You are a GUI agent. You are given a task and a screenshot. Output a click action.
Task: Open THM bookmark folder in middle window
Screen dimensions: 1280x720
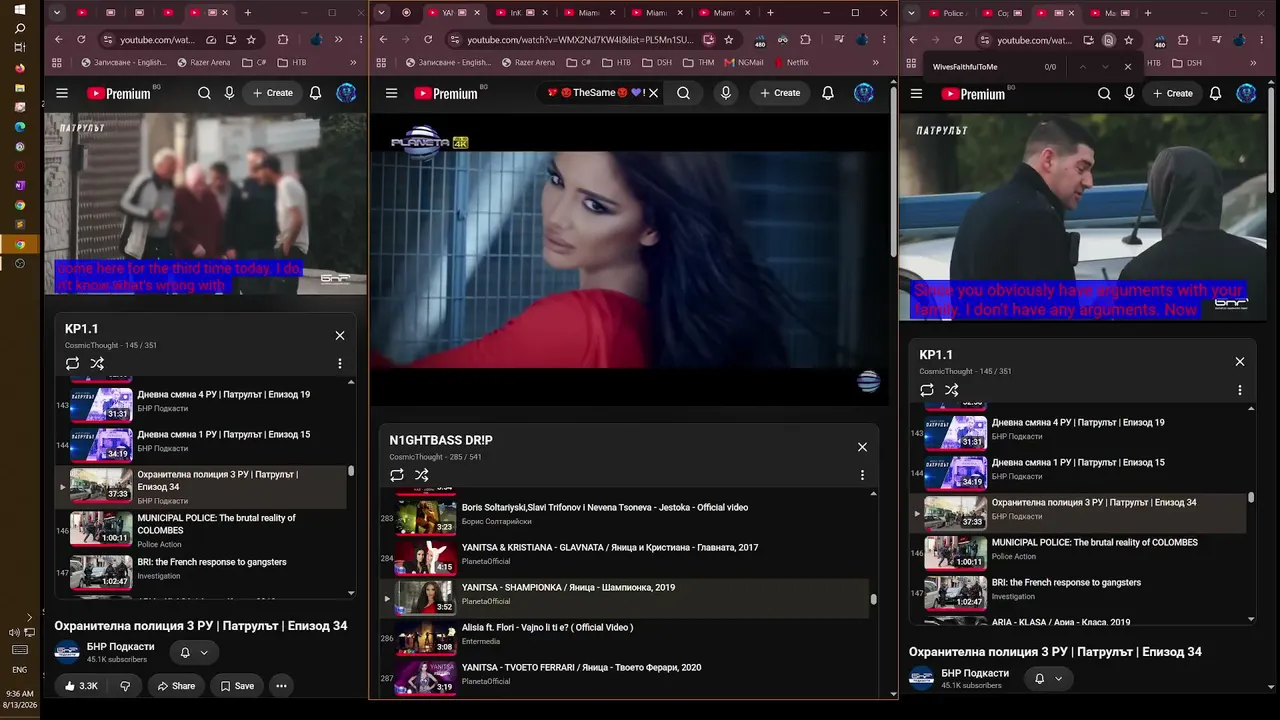coord(698,62)
